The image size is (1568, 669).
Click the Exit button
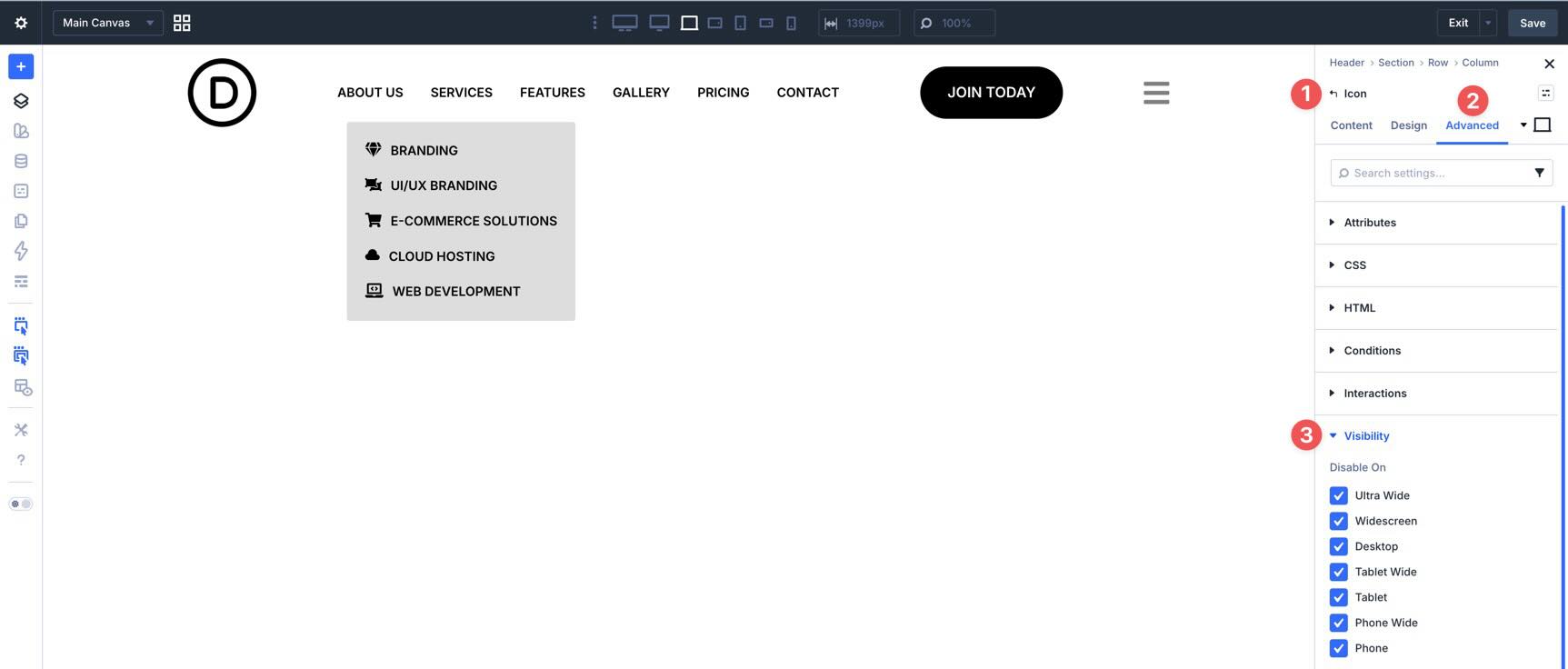pyautogui.click(x=1458, y=23)
